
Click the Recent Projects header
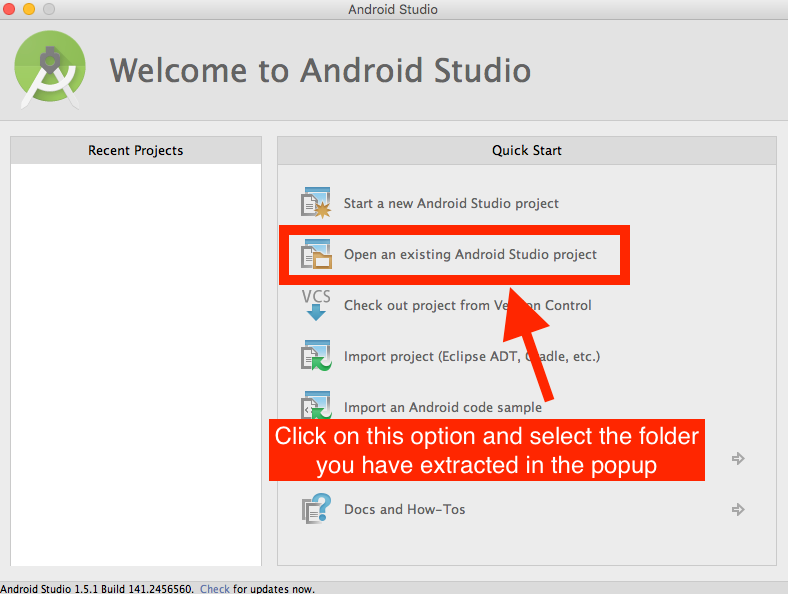(136, 150)
